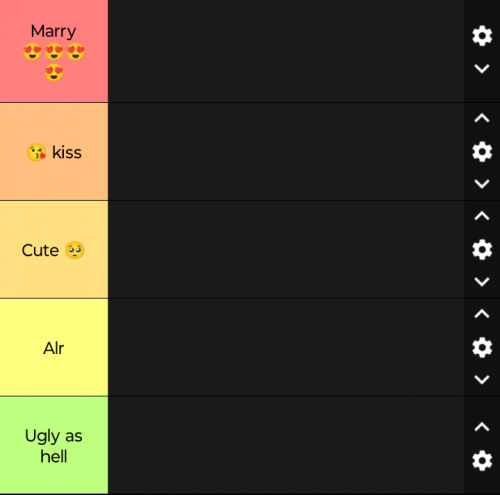Open settings gear for Marry tier
The height and width of the screenshot is (495, 500).
[482, 36]
